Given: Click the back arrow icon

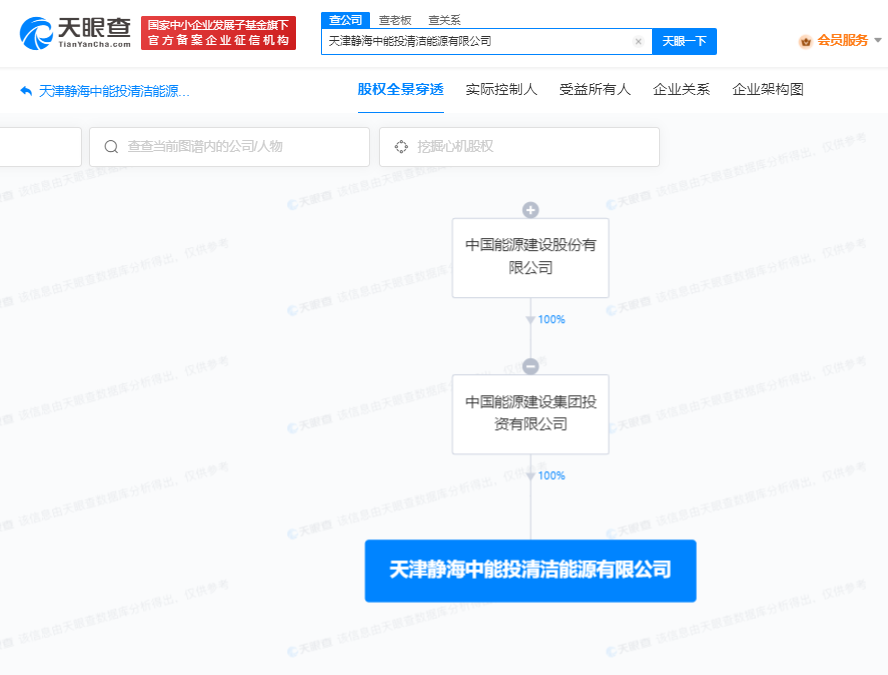Looking at the screenshot, I should tap(26, 91).
